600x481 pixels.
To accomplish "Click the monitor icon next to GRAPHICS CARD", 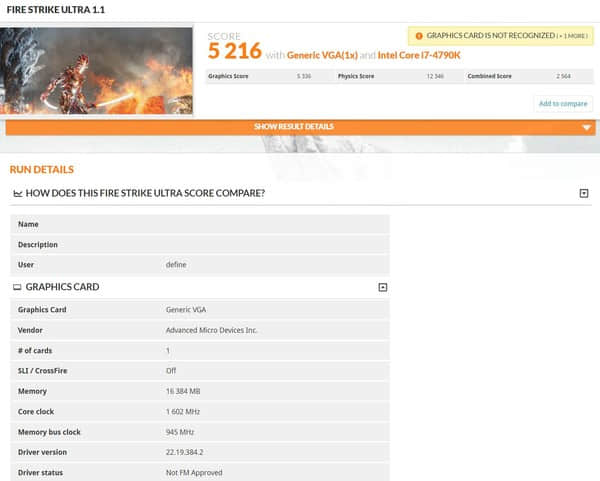I will (x=17, y=287).
